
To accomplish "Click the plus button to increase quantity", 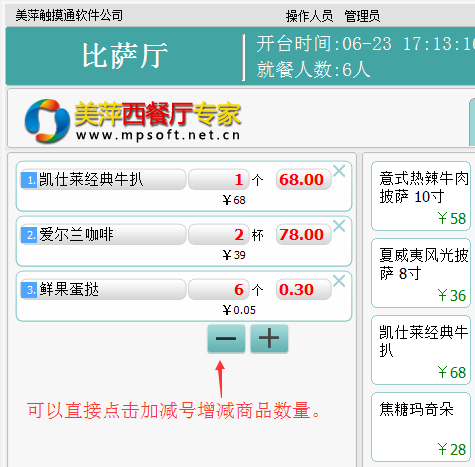I will click(269, 338).
